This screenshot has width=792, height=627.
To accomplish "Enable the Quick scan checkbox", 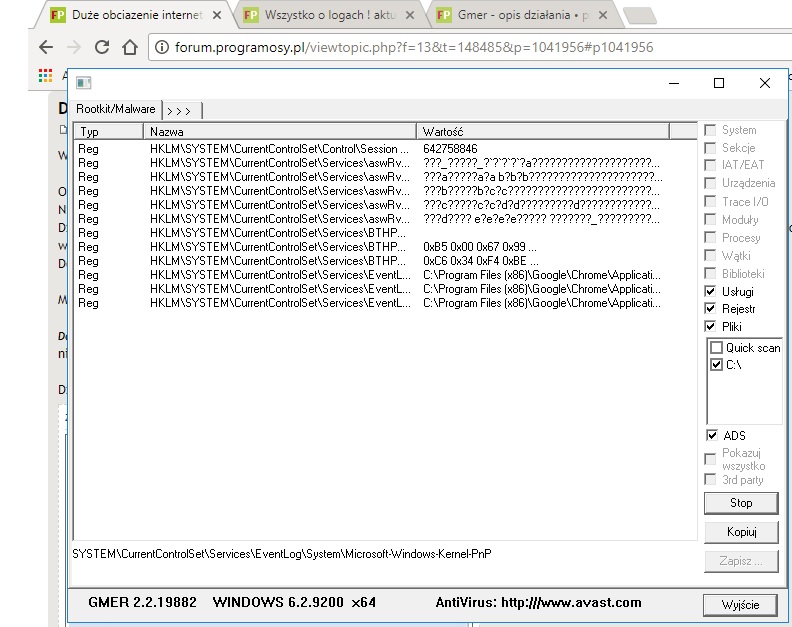I will pyautogui.click(x=716, y=348).
